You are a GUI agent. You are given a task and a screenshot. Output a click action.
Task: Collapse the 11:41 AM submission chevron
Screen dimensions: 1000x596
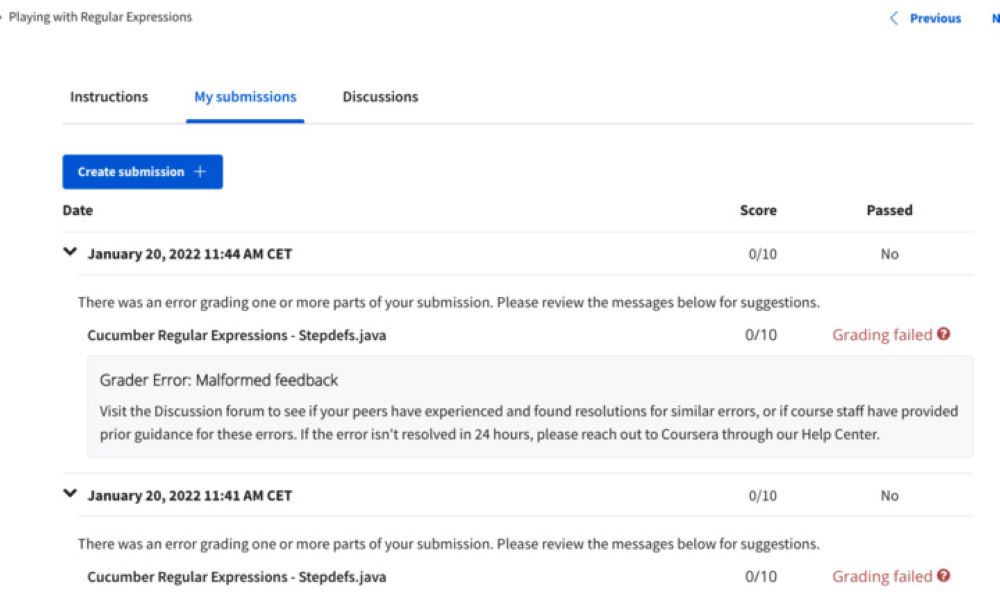[70, 493]
